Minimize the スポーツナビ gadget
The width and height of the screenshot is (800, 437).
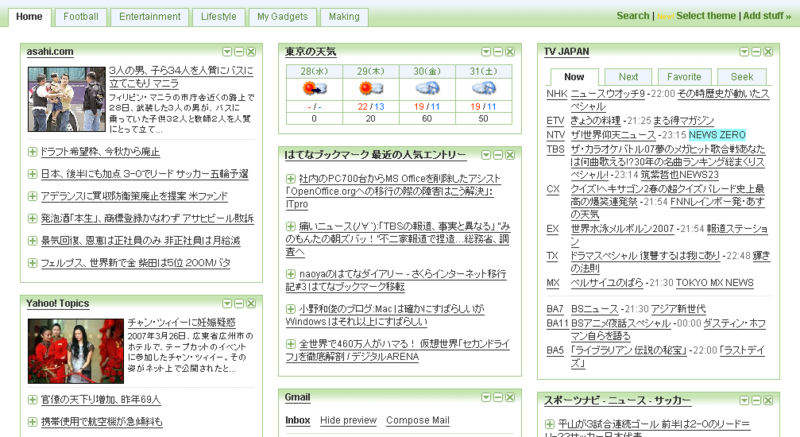[x=756, y=401]
